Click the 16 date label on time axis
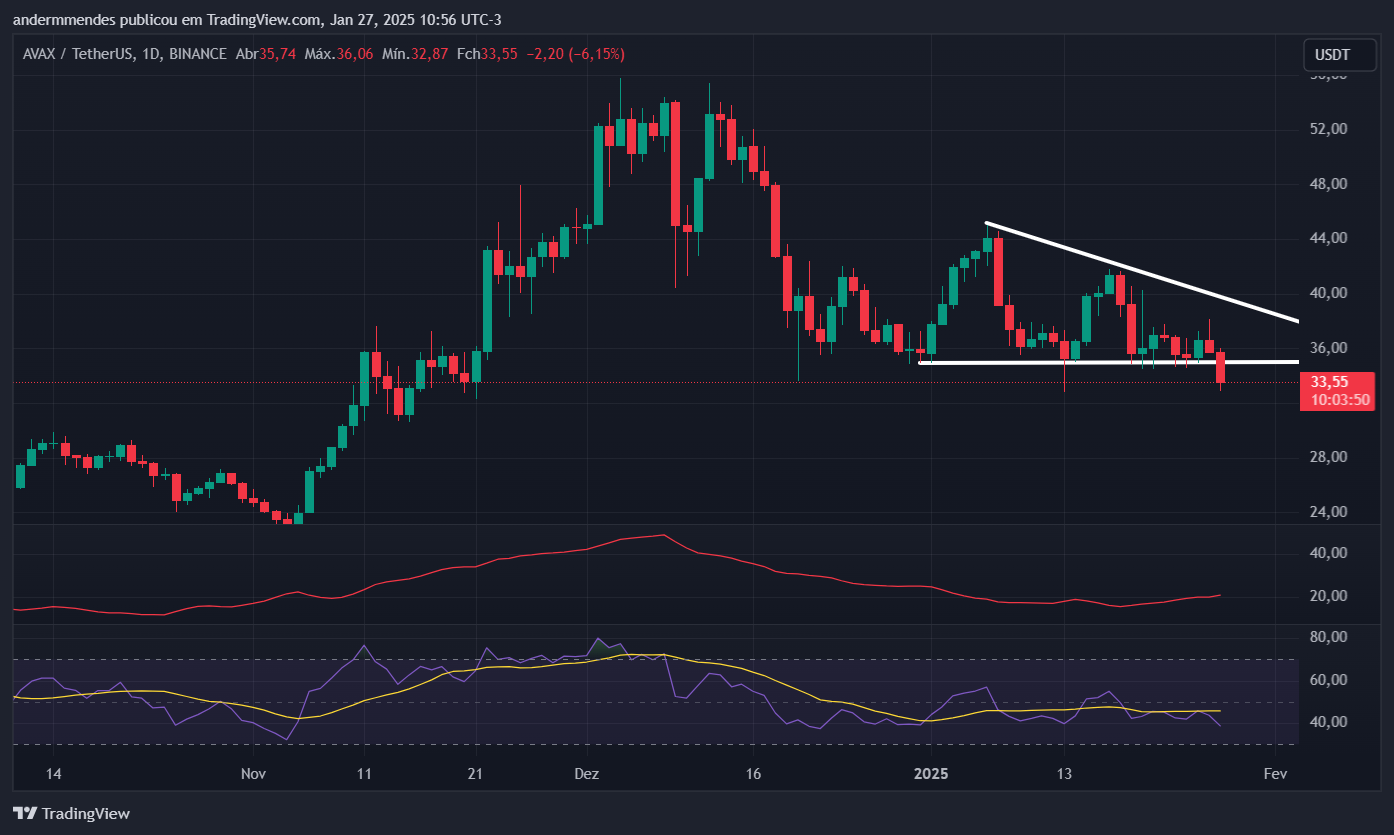This screenshot has height=835, width=1394. click(x=753, y=774)
